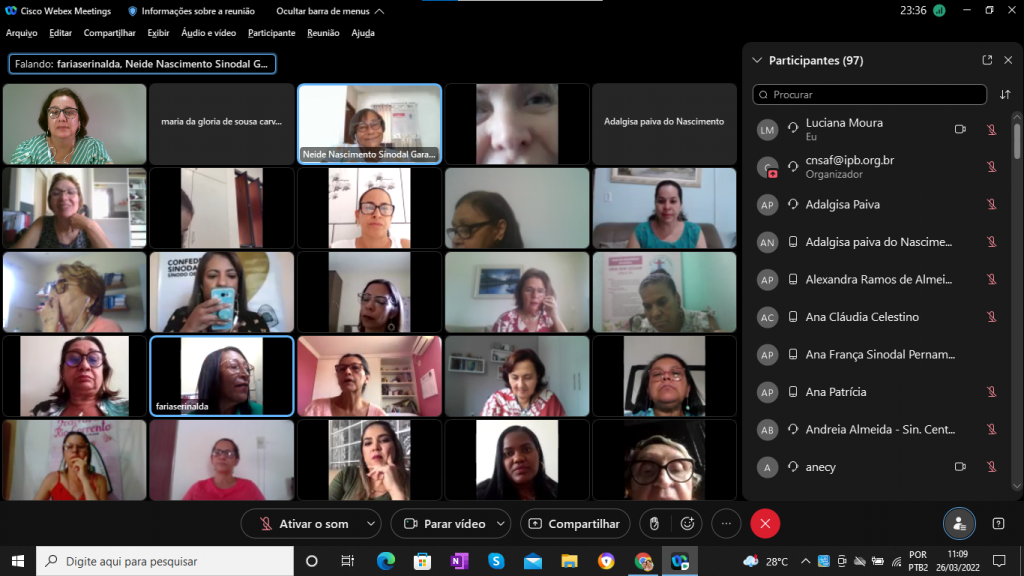Open the Áudio e vídeo menu

(x=208, y=33)
